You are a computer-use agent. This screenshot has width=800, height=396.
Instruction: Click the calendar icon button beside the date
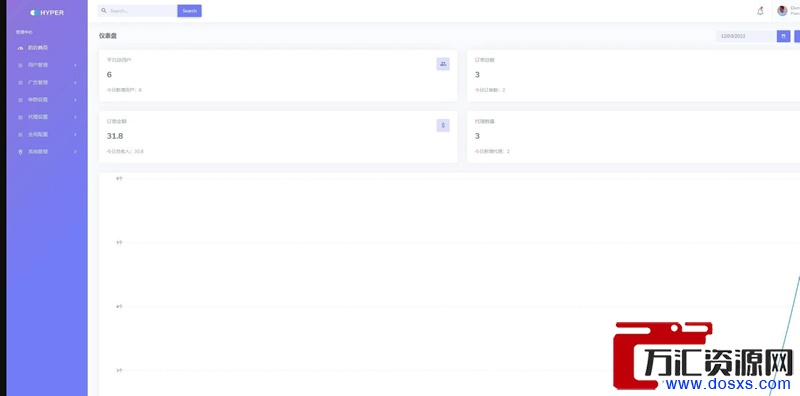pos(784,36)
